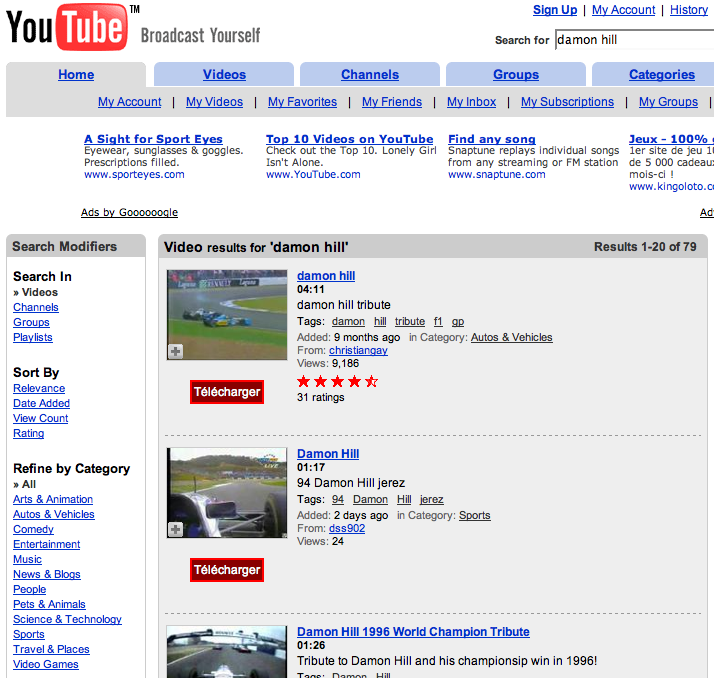Image resolution: width=714 pixels, height=678 pixels.
Task: Open My Videos in the sub-navigation
Action: tap(214, 102)
